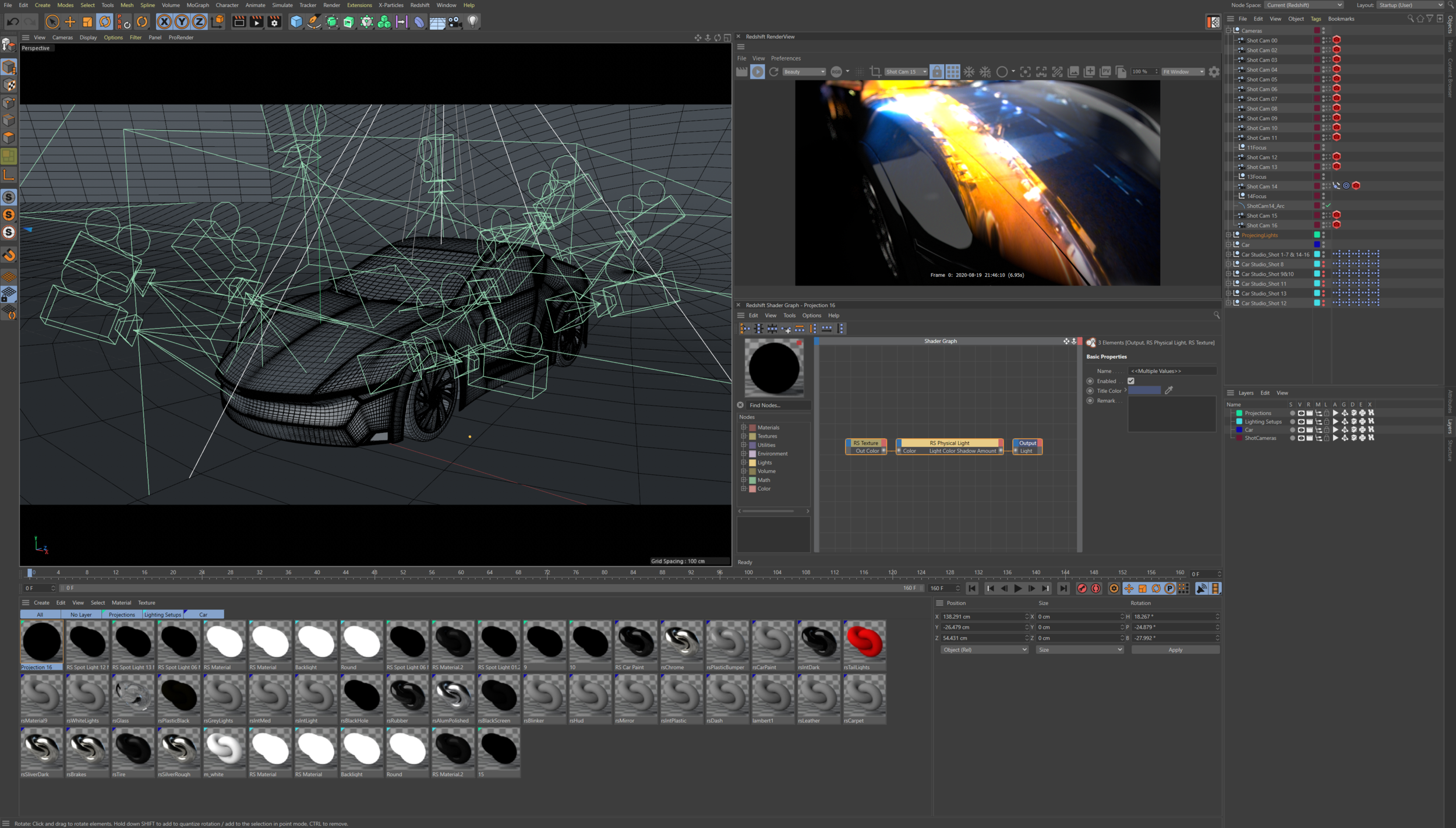Select the Scale tool icon
Viewport: 1456px width, 828px height.
coord(87,22)
